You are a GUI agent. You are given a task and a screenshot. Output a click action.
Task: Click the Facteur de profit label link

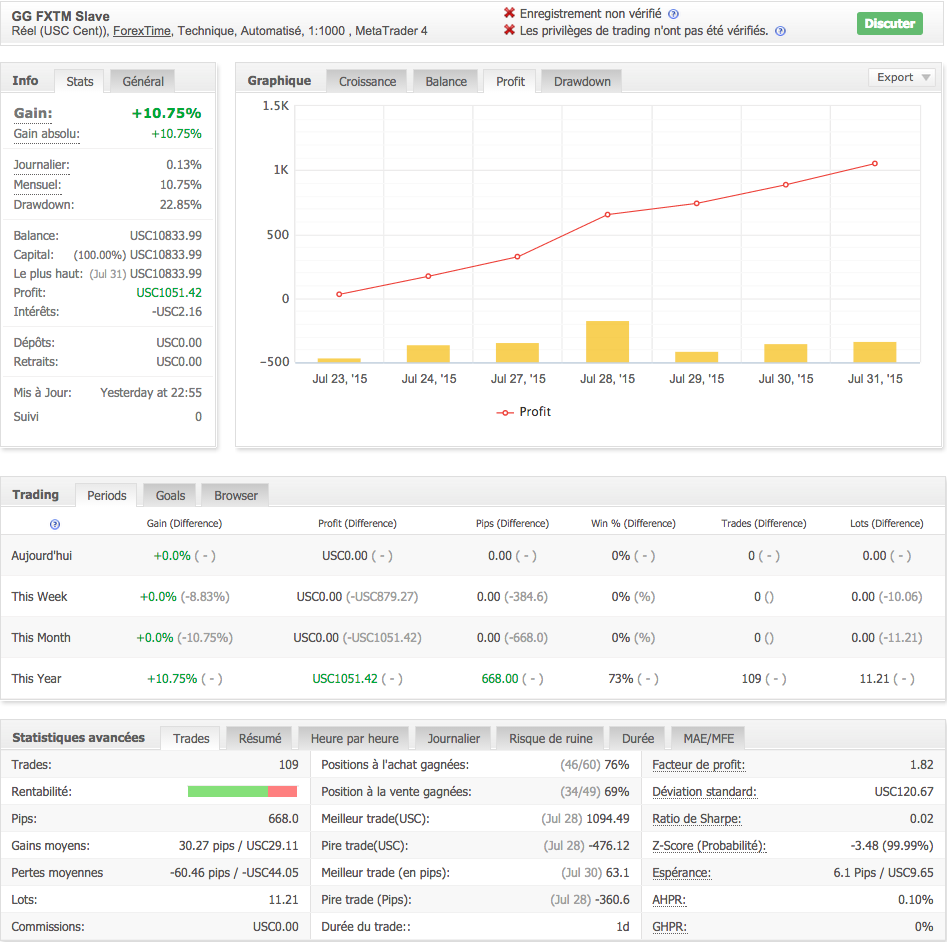pos(698,765)
